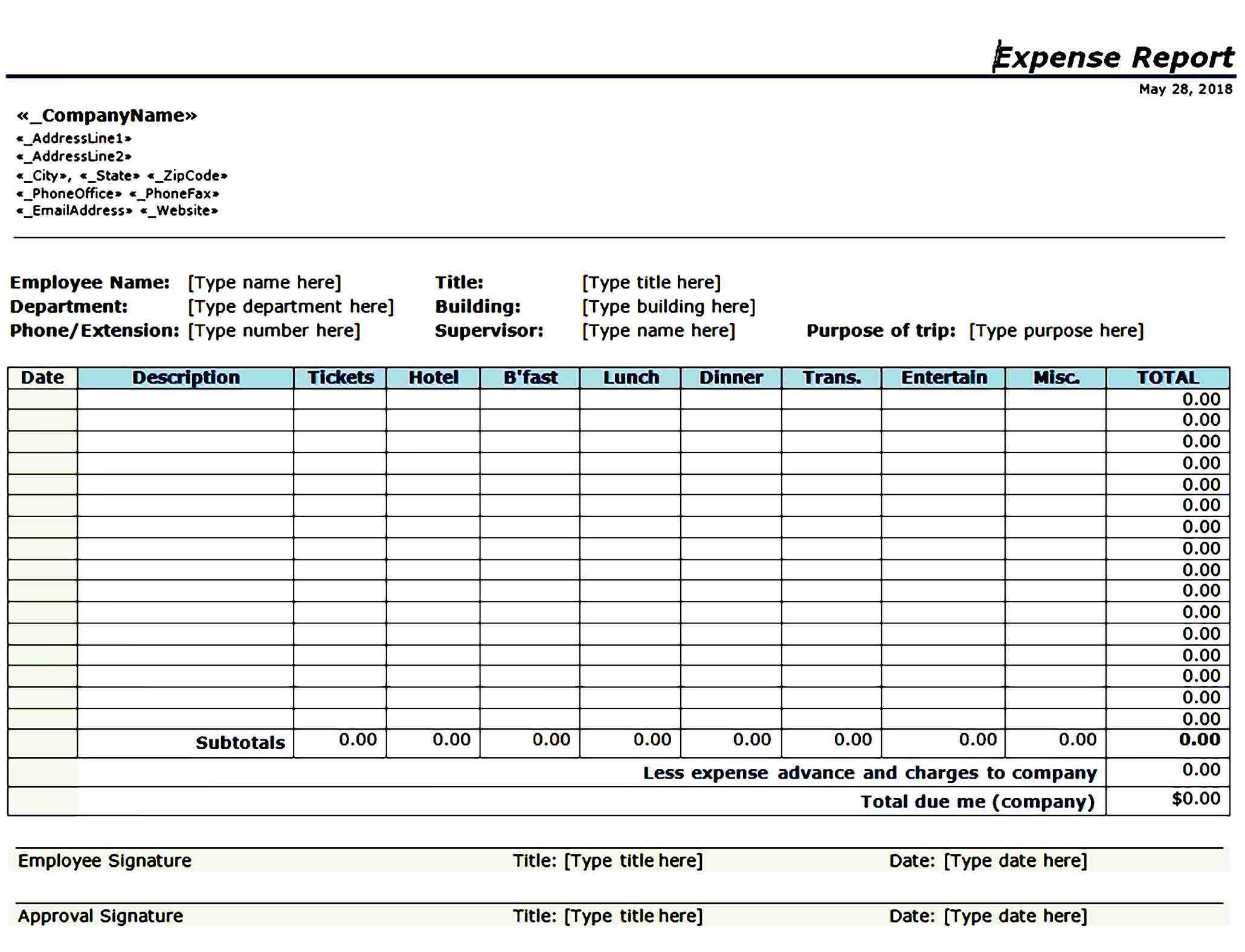Select the Tickets column header
The image size is (1245, 952).
point(340,378)
